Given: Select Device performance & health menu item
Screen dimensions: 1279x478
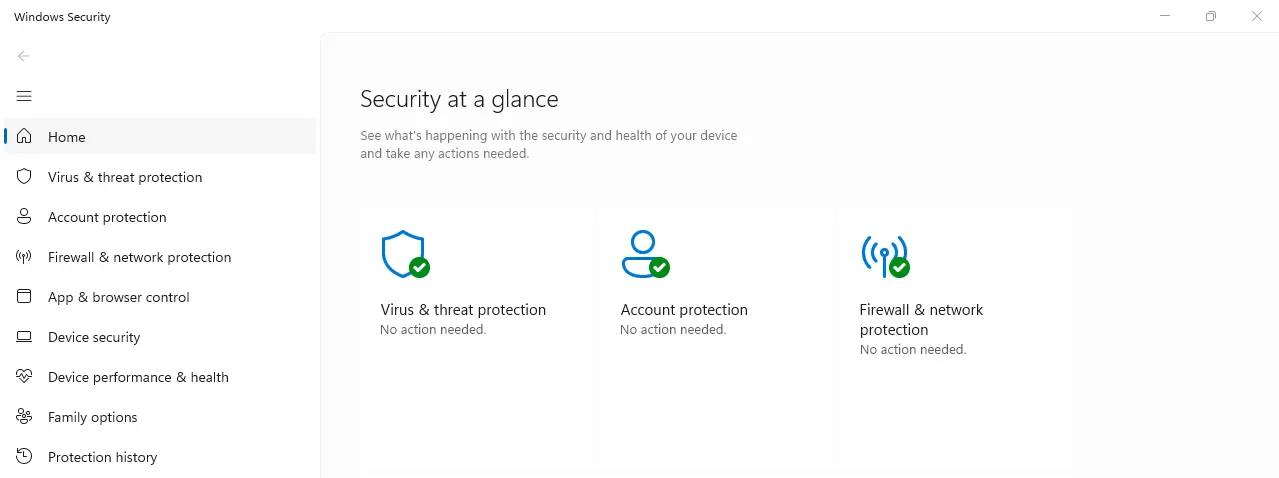Looking at the screenshot, I should pyautogui.click(x=138, y=377).
